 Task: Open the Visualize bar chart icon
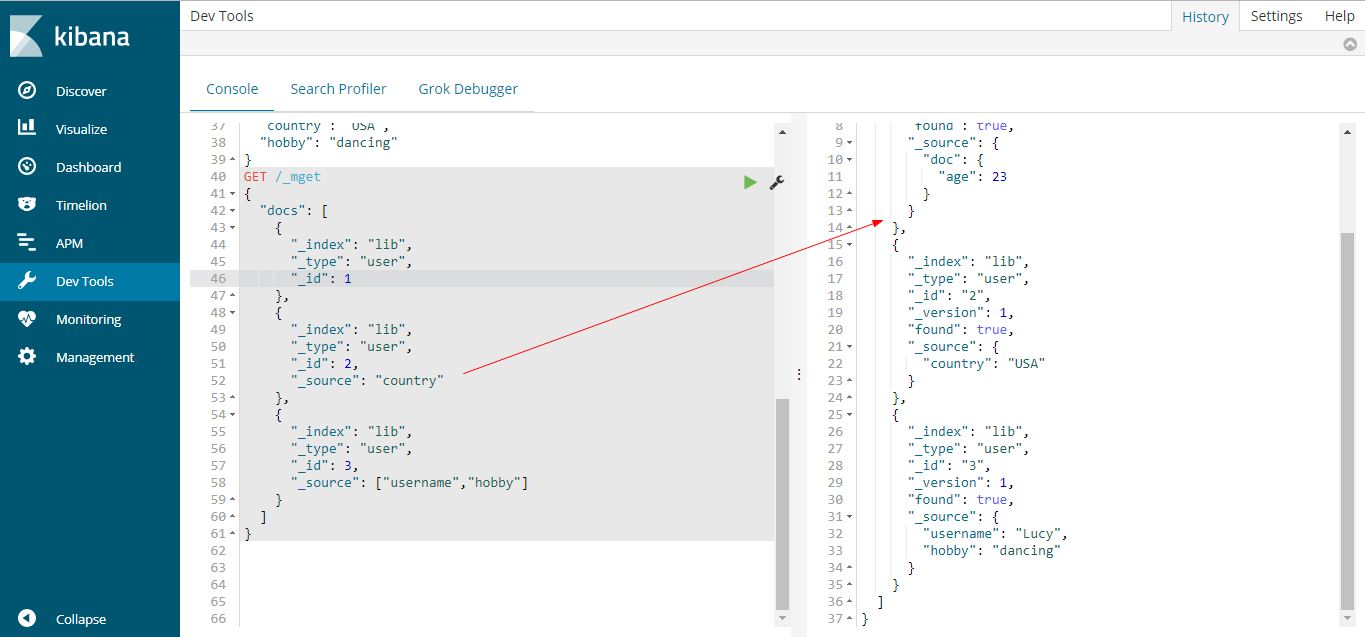[x=27, y=128]
